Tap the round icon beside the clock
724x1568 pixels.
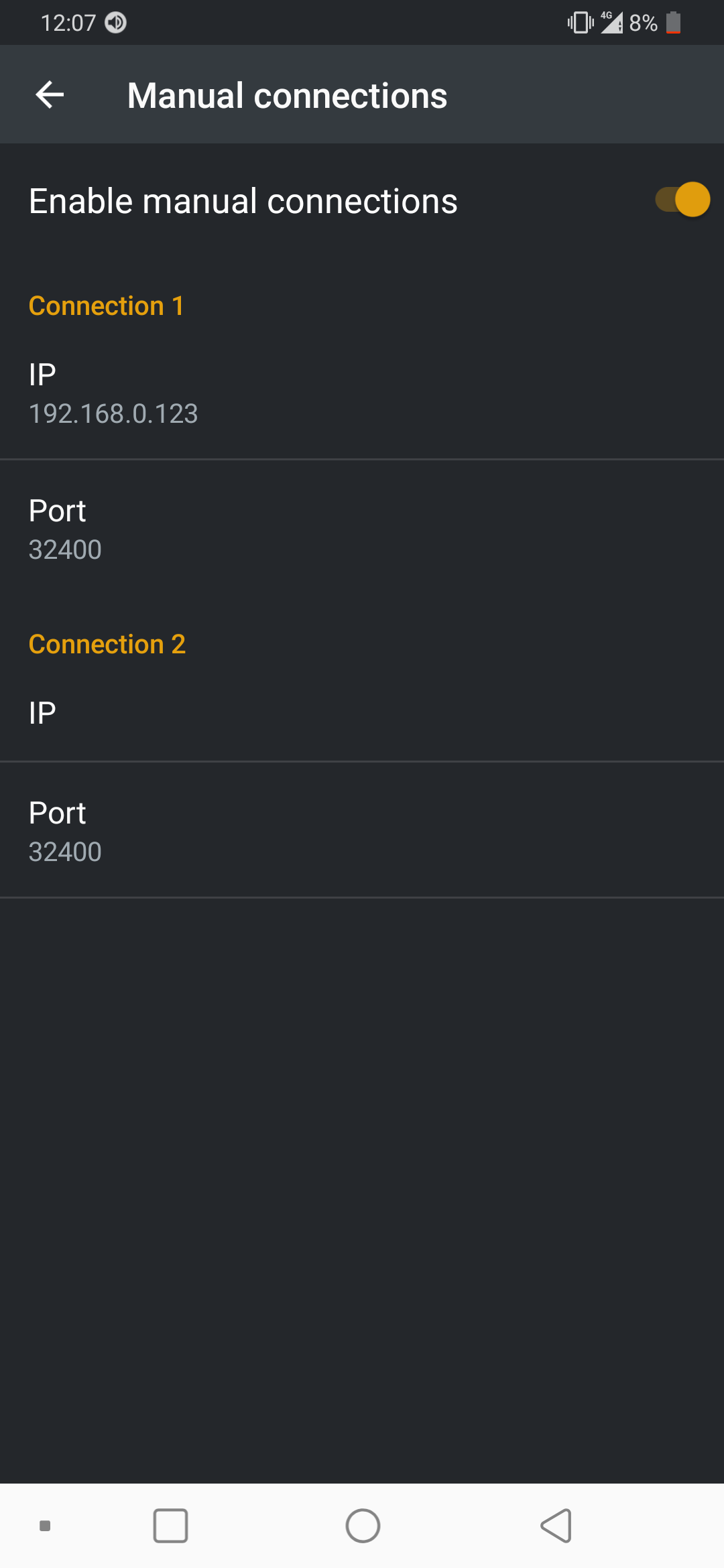tap(116, 23)
